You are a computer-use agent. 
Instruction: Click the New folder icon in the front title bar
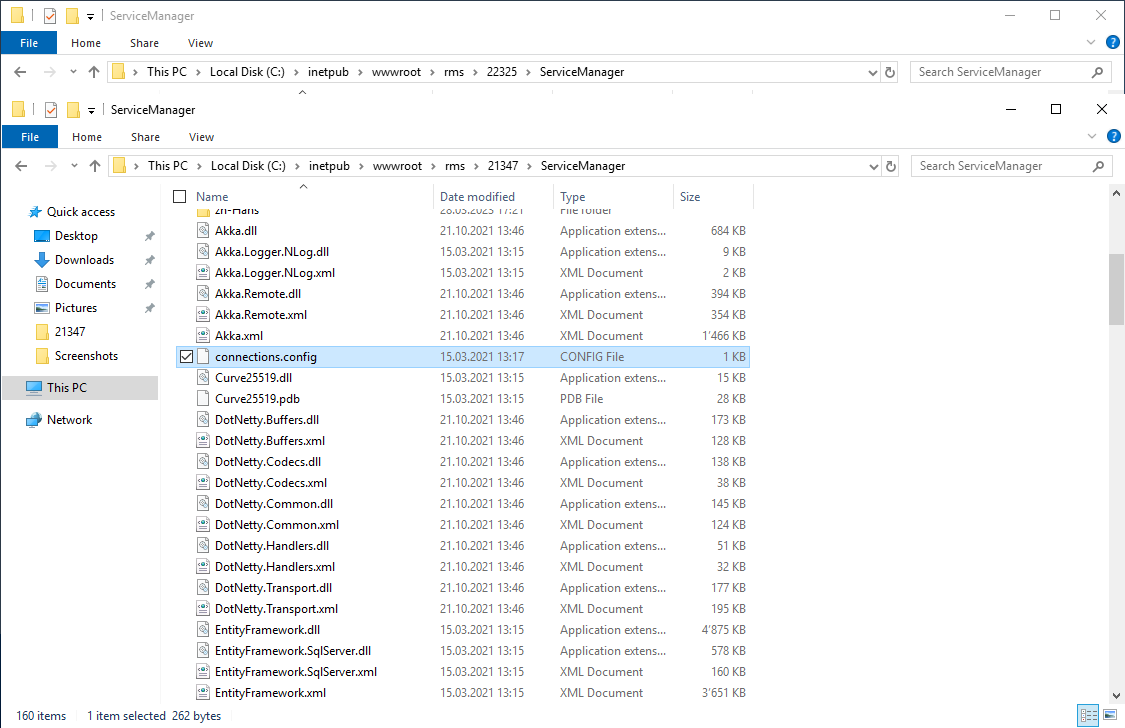coord(73,110)
